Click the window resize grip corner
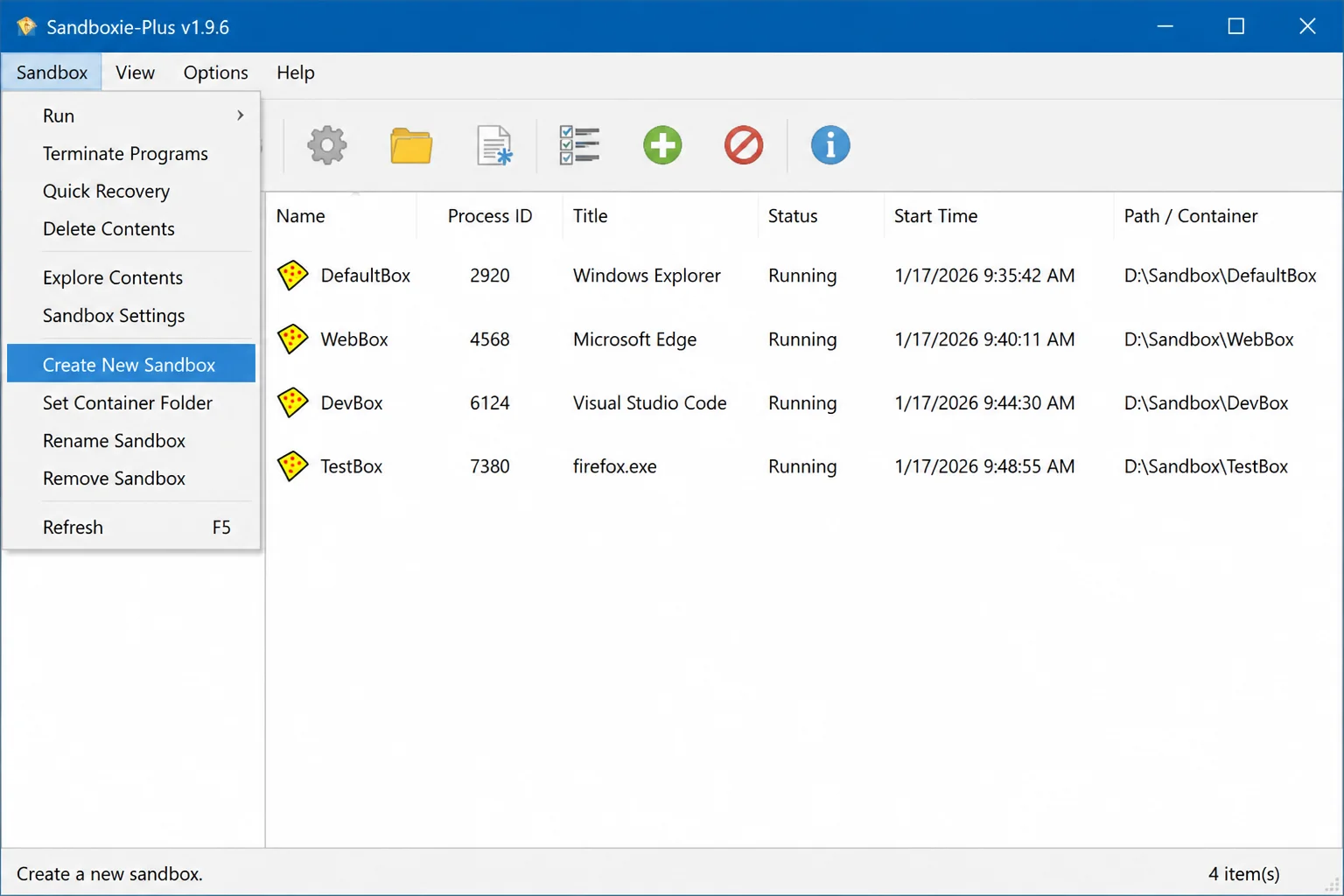 pyautogui.click(x=1333, y=885)
